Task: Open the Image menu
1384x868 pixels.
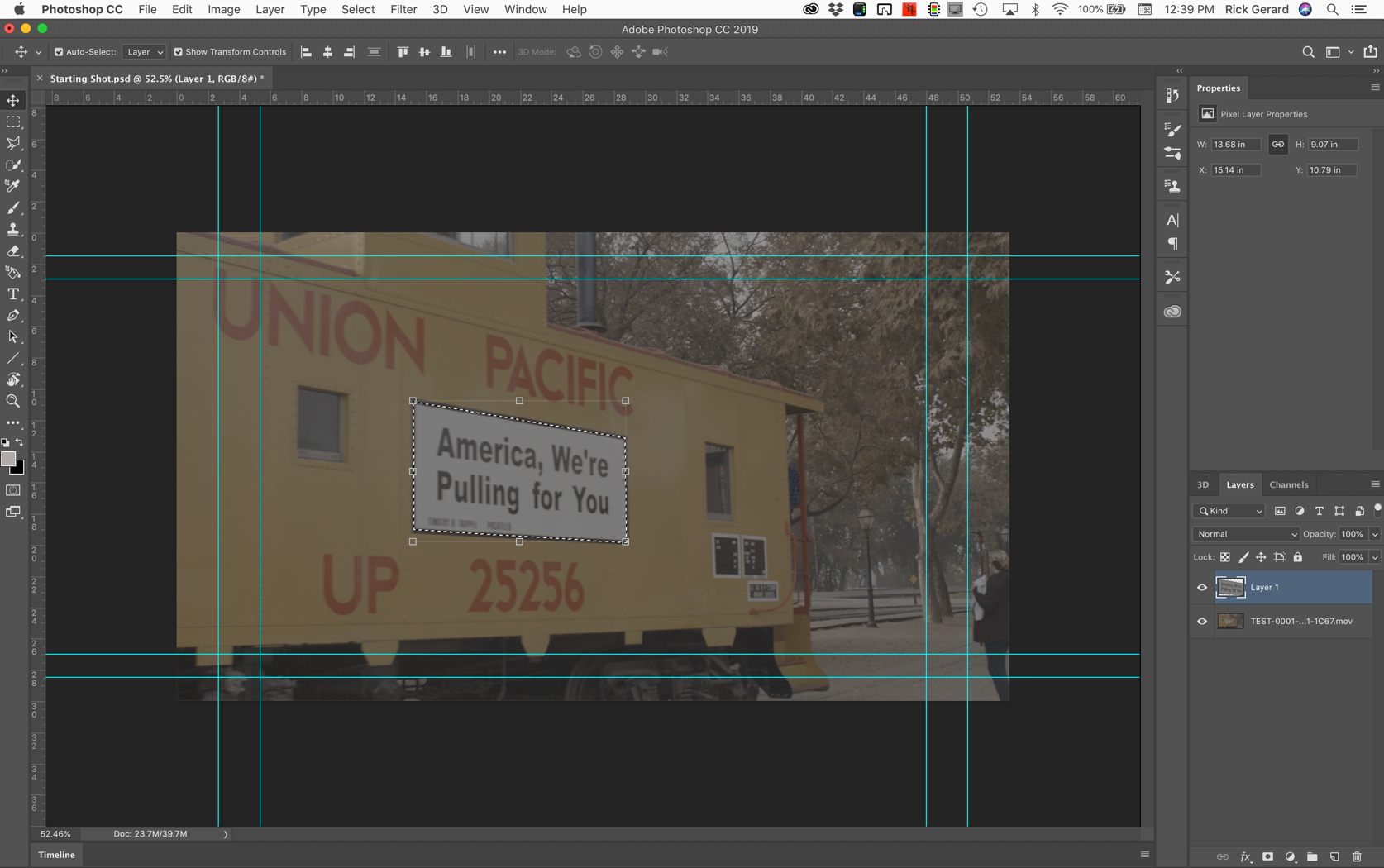Action: pyautogui.click(x=223, y=9)
